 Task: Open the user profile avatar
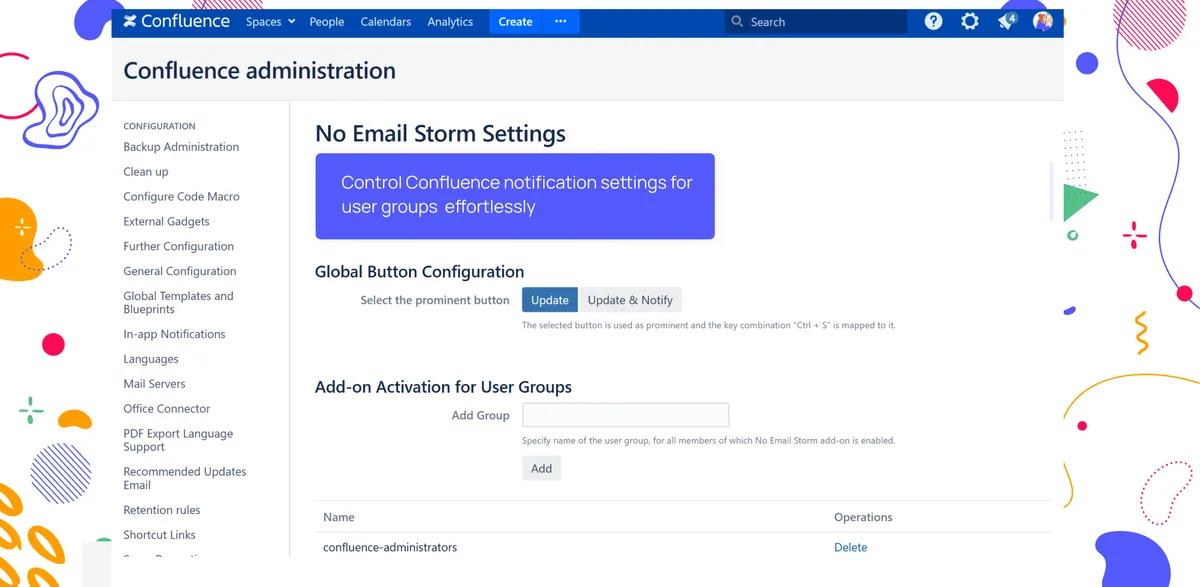pyautogui.click(x=1043, y=21)
